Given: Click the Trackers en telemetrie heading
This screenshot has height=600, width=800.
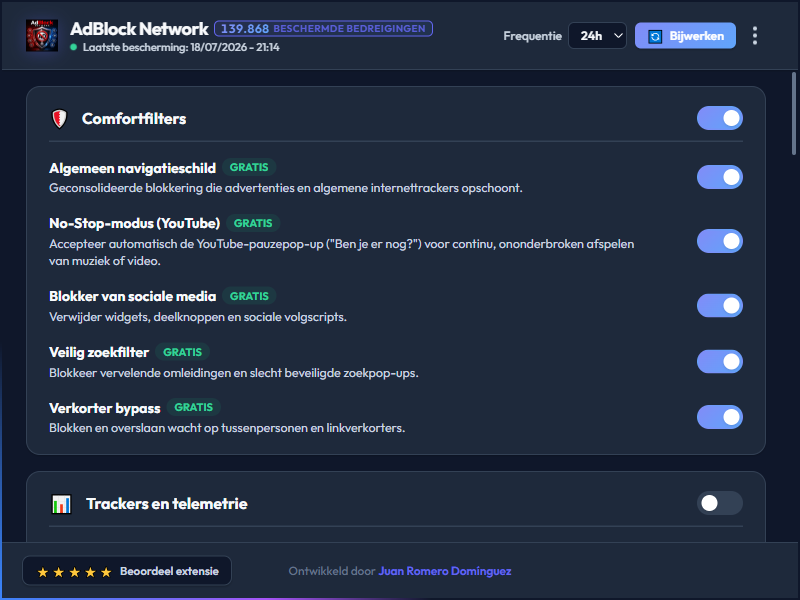Looking at the screenshot, I should click(x=167, y=504).
